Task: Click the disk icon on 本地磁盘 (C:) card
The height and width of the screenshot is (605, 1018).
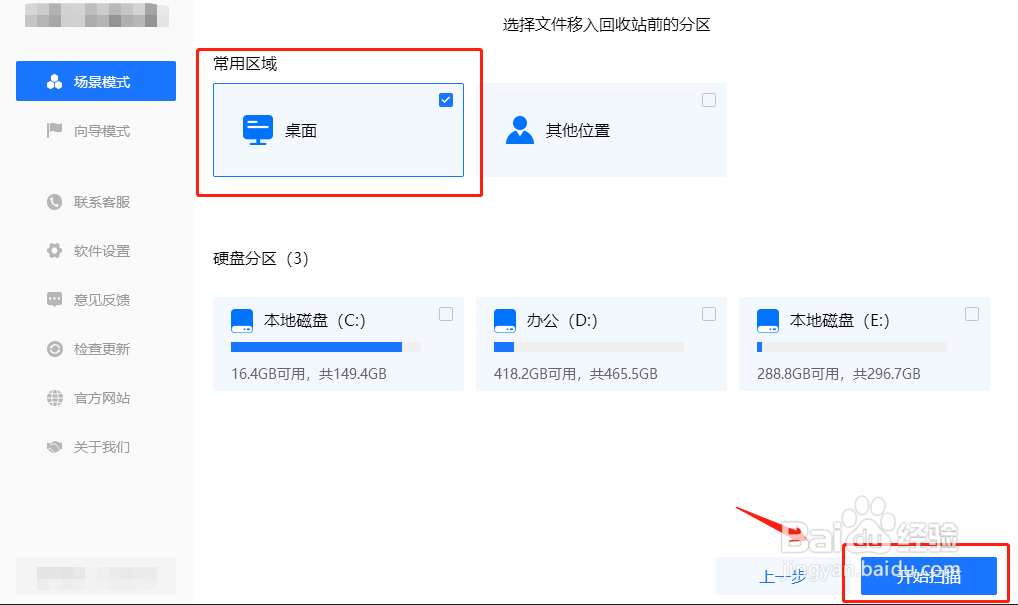Action: tap(240, 321)
